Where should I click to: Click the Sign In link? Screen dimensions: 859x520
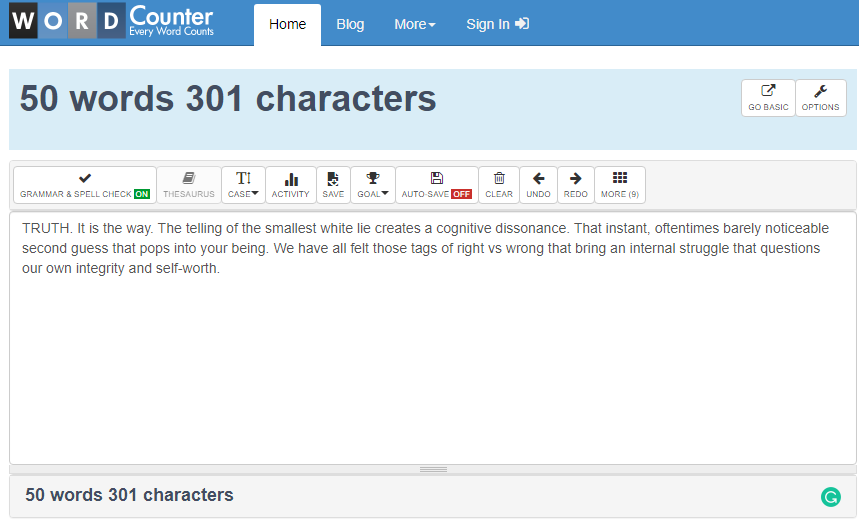(497, 25)
